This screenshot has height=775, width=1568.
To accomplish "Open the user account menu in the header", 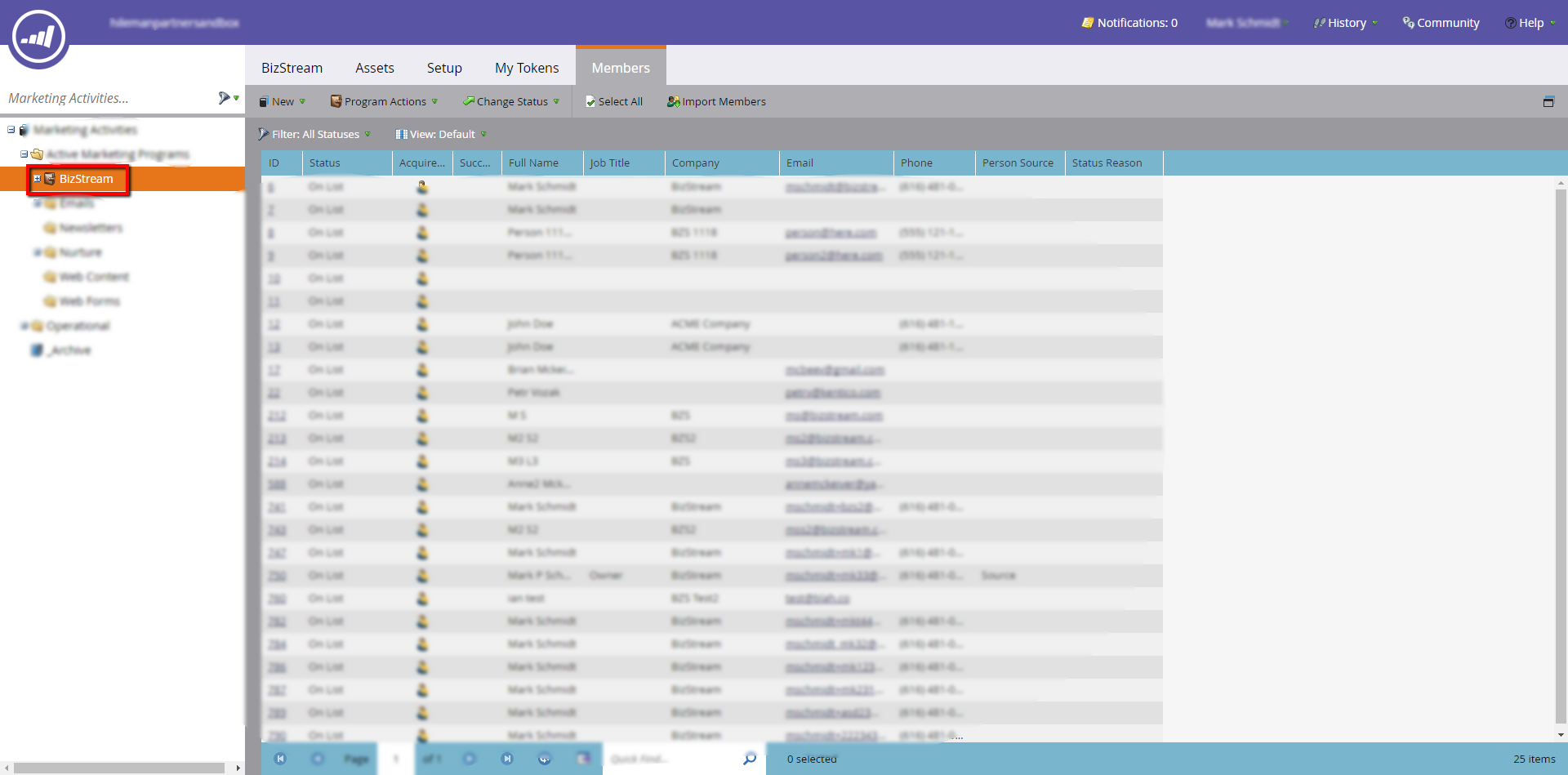I will tap(1246, 23).
